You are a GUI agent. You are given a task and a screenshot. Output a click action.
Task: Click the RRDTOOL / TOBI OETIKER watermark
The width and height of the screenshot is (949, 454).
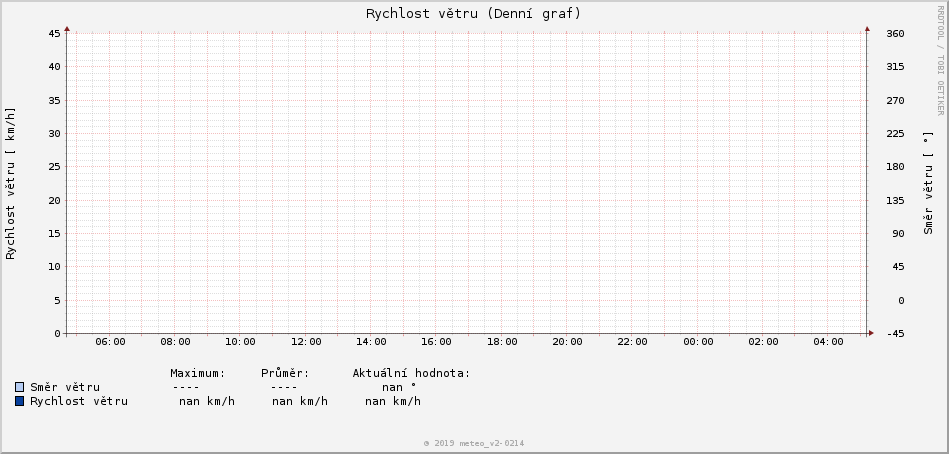point(940,60)
